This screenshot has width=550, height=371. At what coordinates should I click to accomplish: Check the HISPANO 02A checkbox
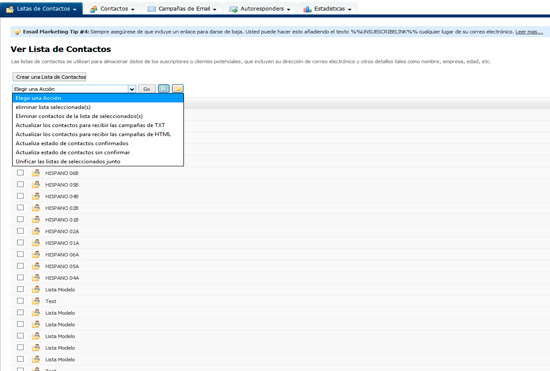point(20,231)
